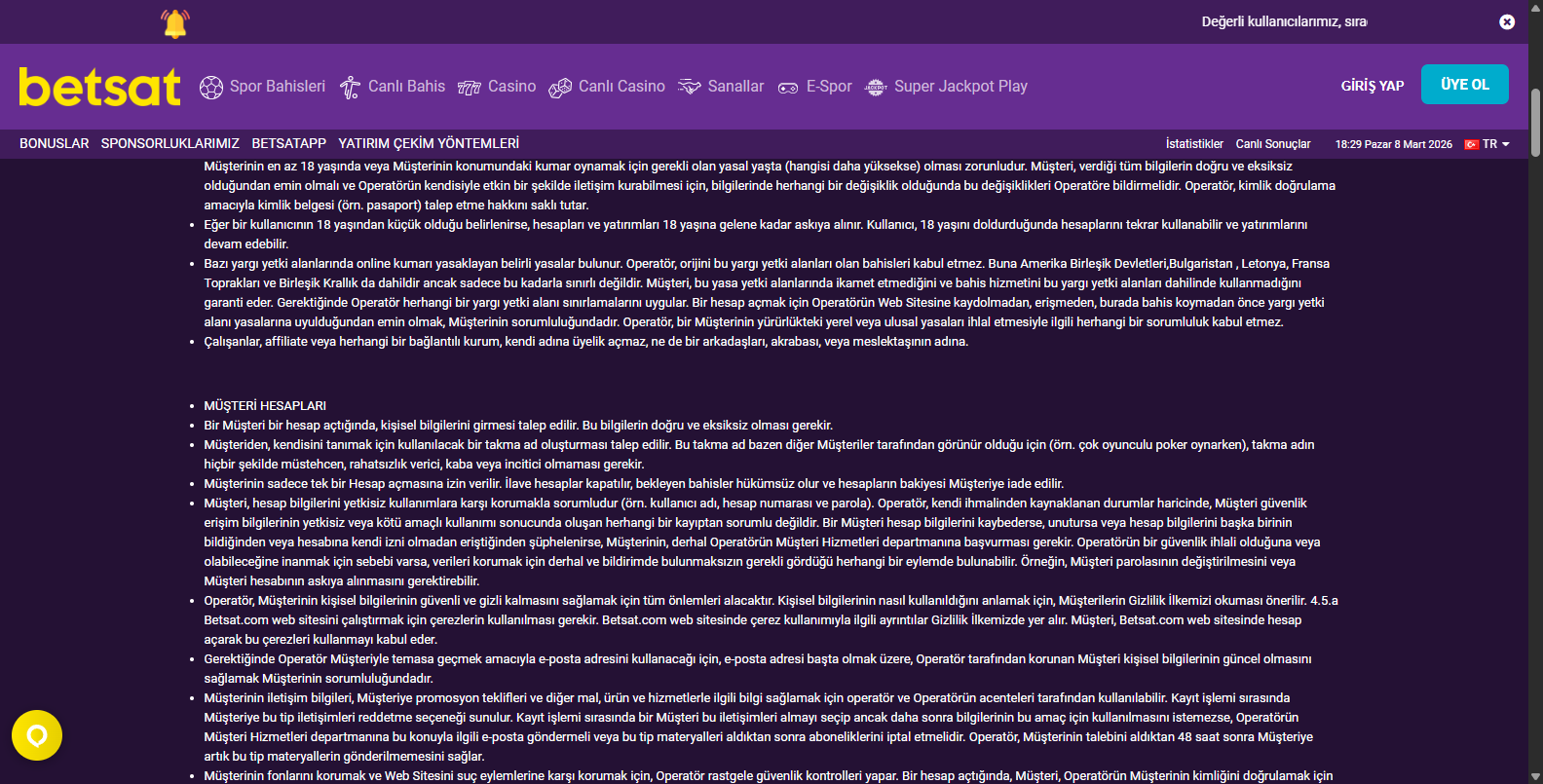Click the Sanallar icon

(690, 87)
